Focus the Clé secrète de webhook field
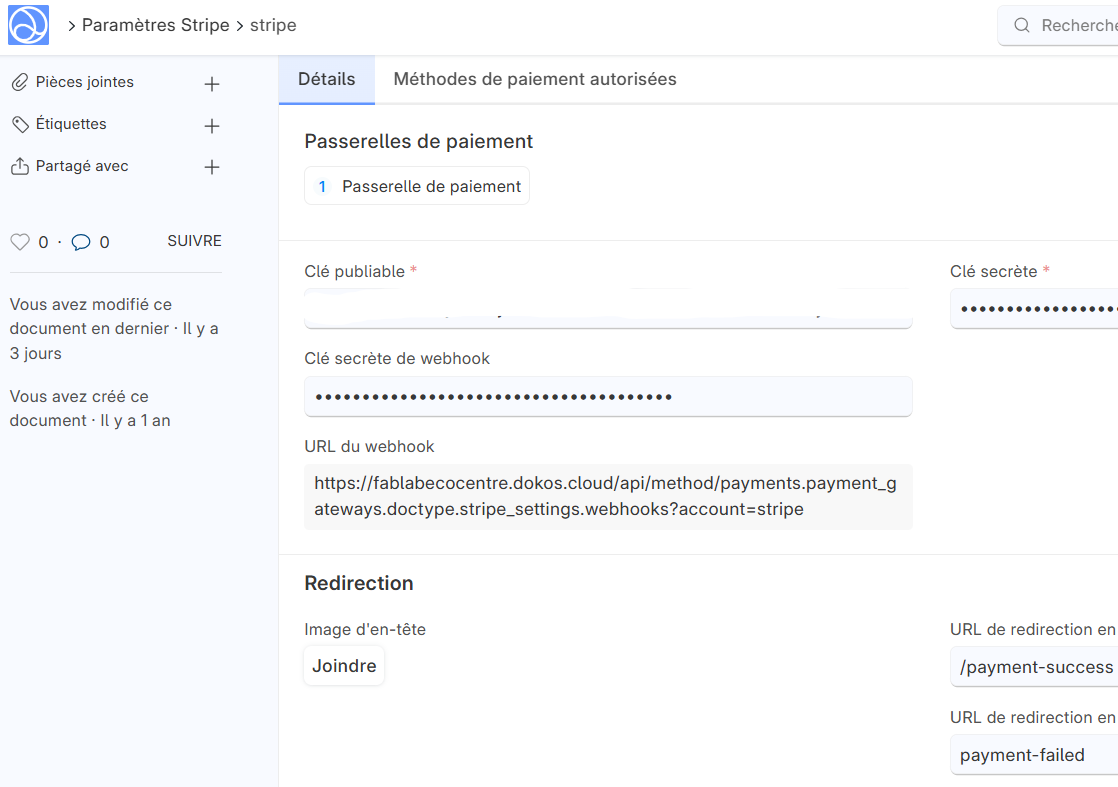Image resolution: width=1118 pixels, height=787 pixels. (x=608, y=397)
